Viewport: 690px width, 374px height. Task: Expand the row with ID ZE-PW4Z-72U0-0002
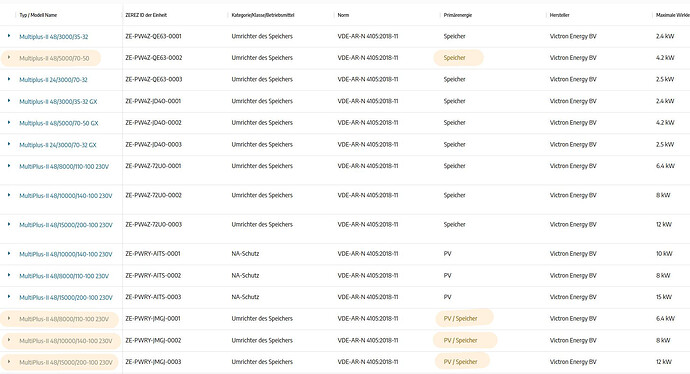click(9, 195)
